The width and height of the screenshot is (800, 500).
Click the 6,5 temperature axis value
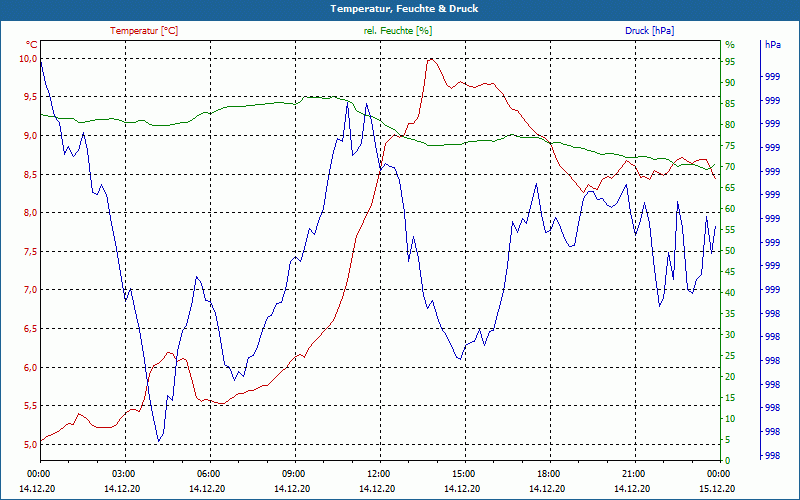[30, 329]
